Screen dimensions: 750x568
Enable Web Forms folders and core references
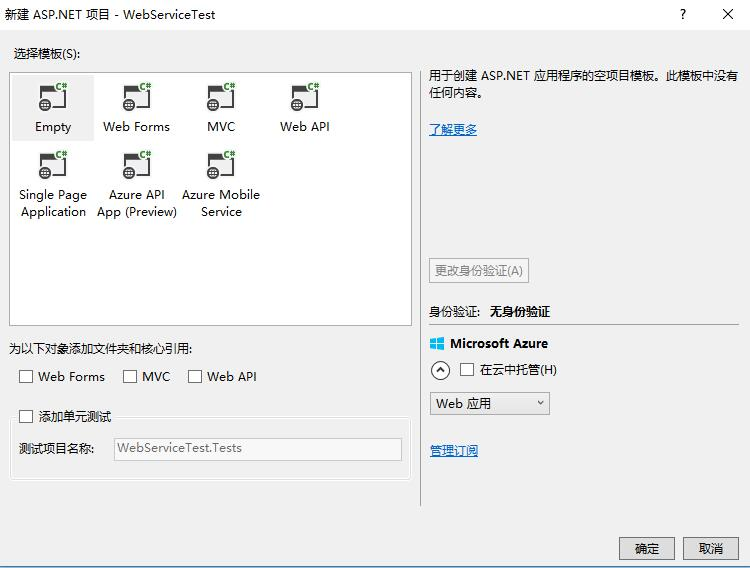pyautogui.click(x=26, y=377)
